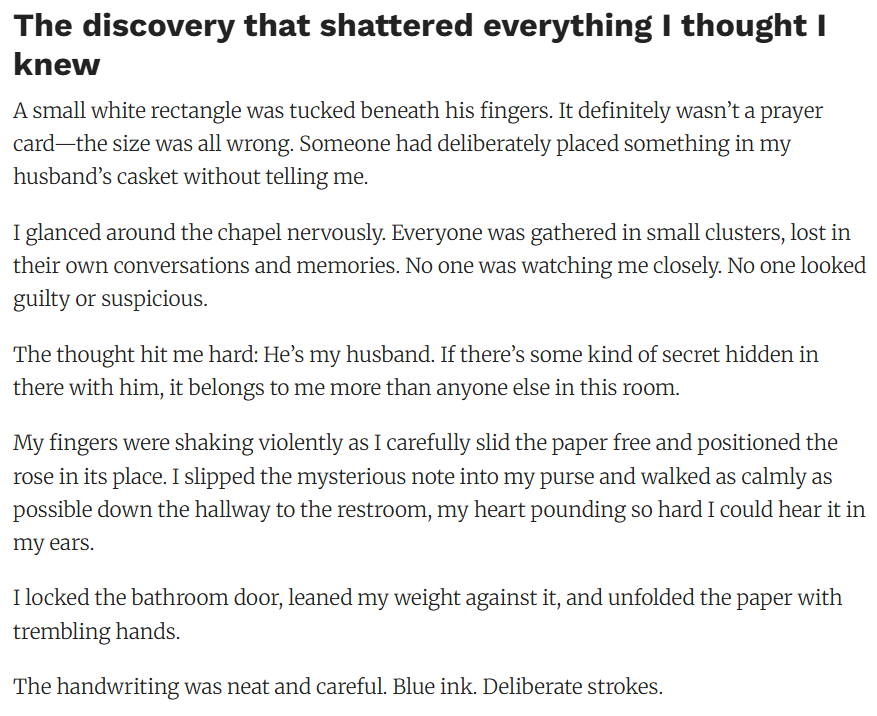Click the sentence "I glanced around the chapel nervously"
The image size is (877, 716).
(198, 234)
